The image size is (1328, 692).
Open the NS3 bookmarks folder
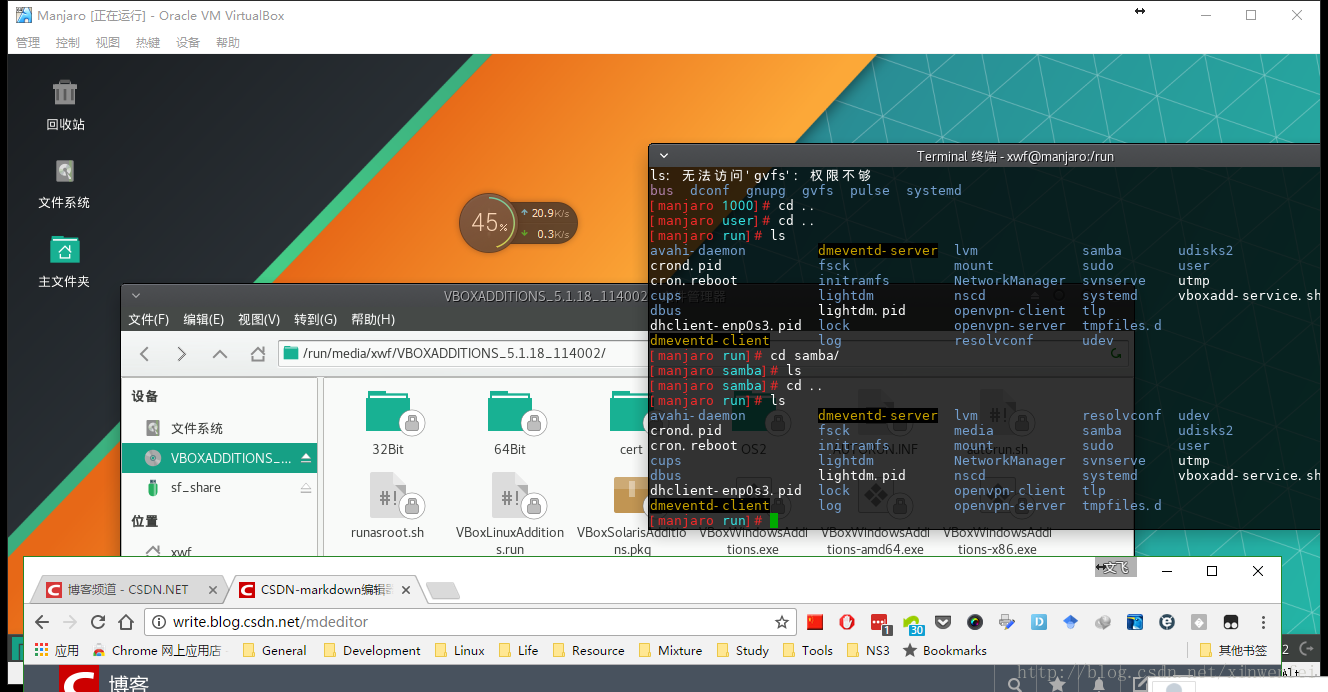[868, 650]
